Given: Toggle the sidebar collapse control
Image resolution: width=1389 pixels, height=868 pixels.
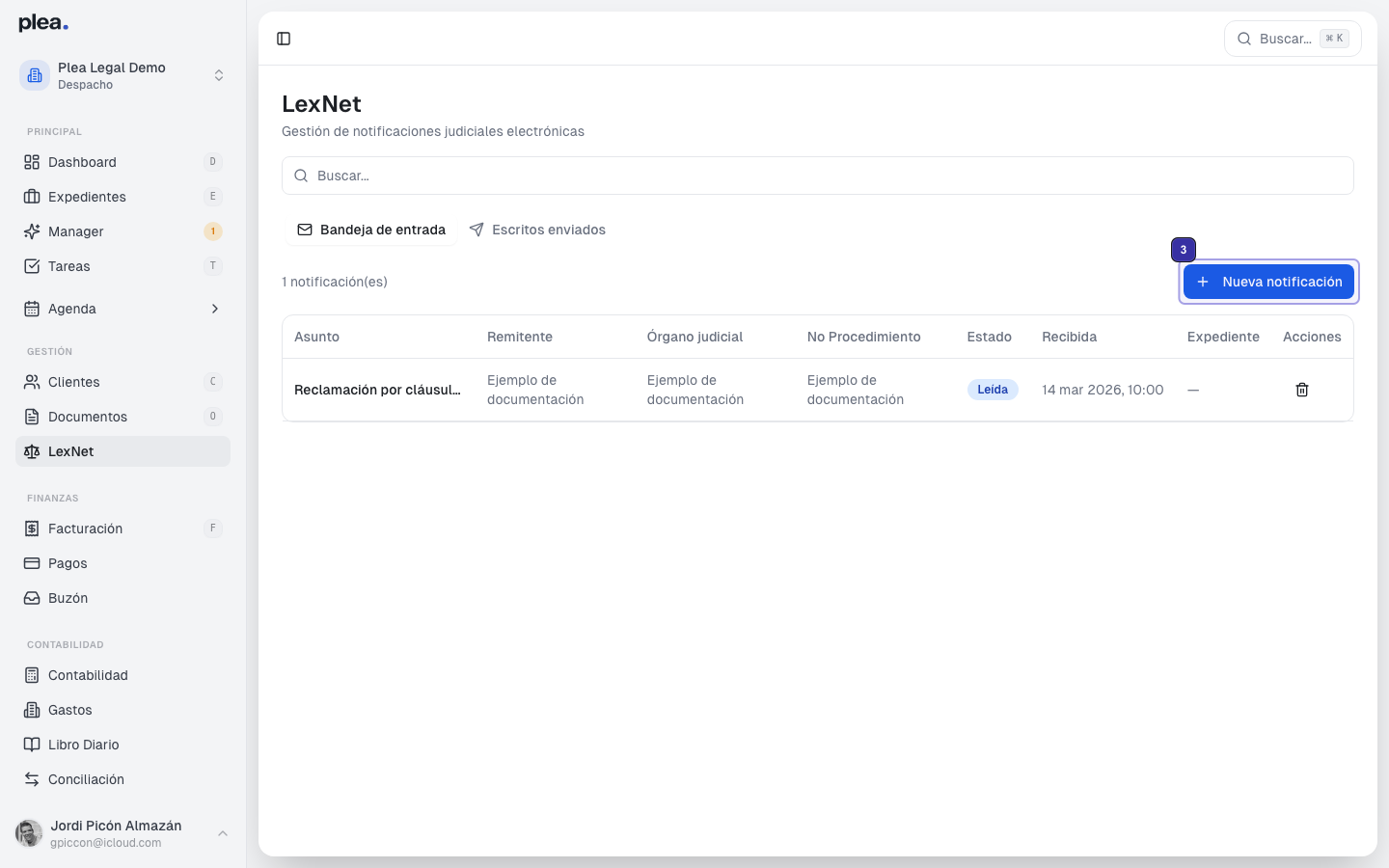Looking at the screenshot, I should (284, 39).
